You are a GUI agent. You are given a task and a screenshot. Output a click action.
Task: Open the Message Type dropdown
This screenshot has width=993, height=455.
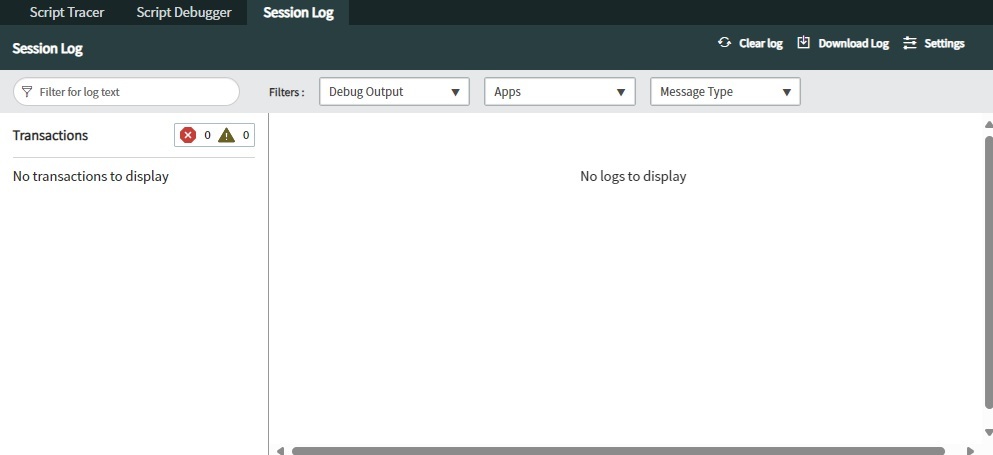coord(725,92)
